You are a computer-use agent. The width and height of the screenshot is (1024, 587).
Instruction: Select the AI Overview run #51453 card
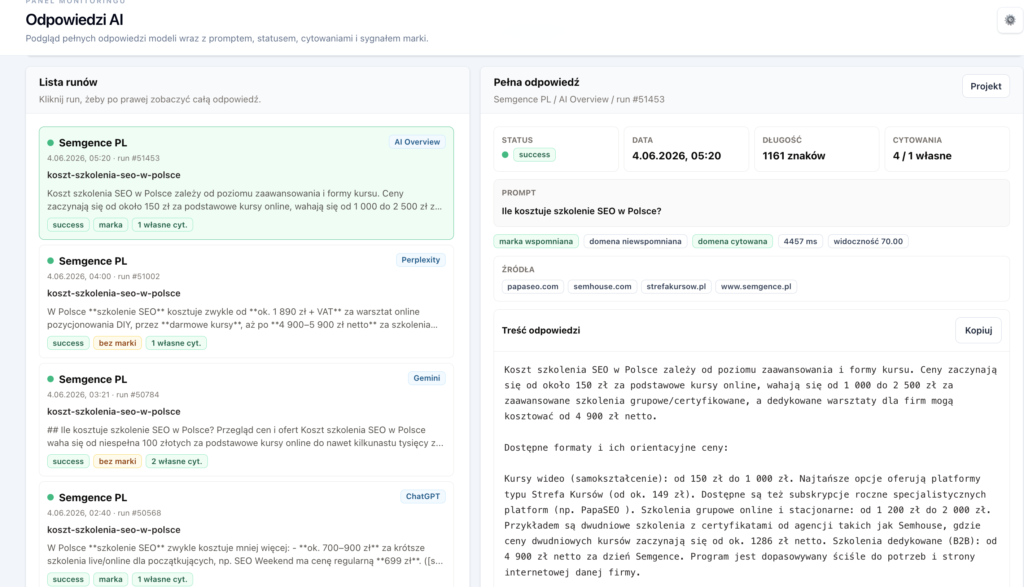pos(246,183)
